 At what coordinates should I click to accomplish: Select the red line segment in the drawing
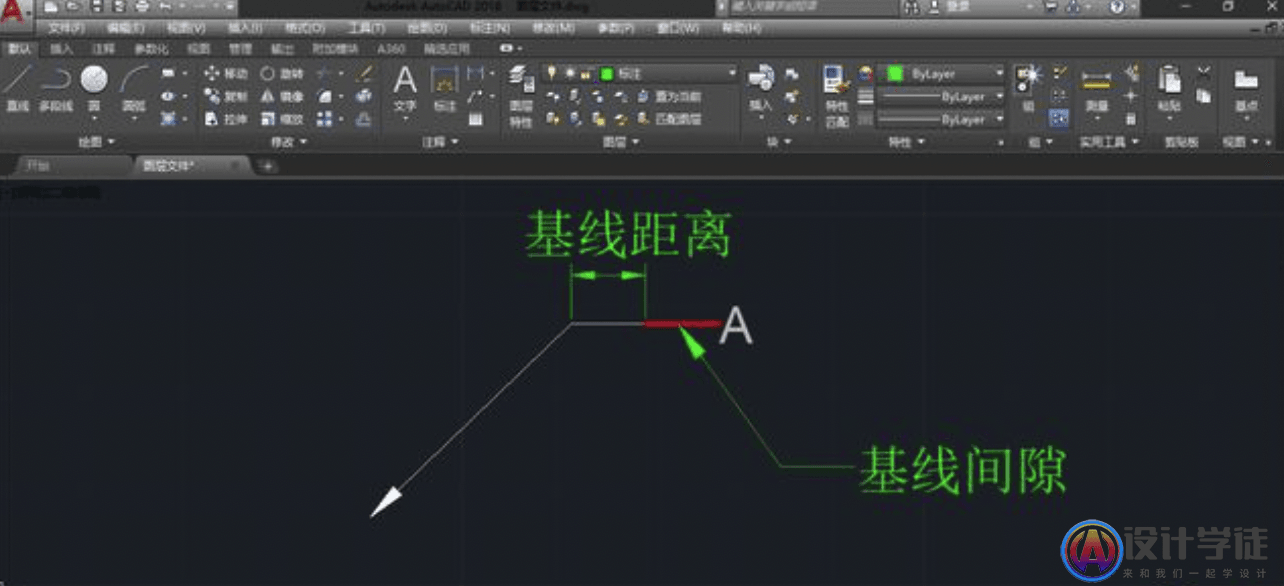click(682, 324)
